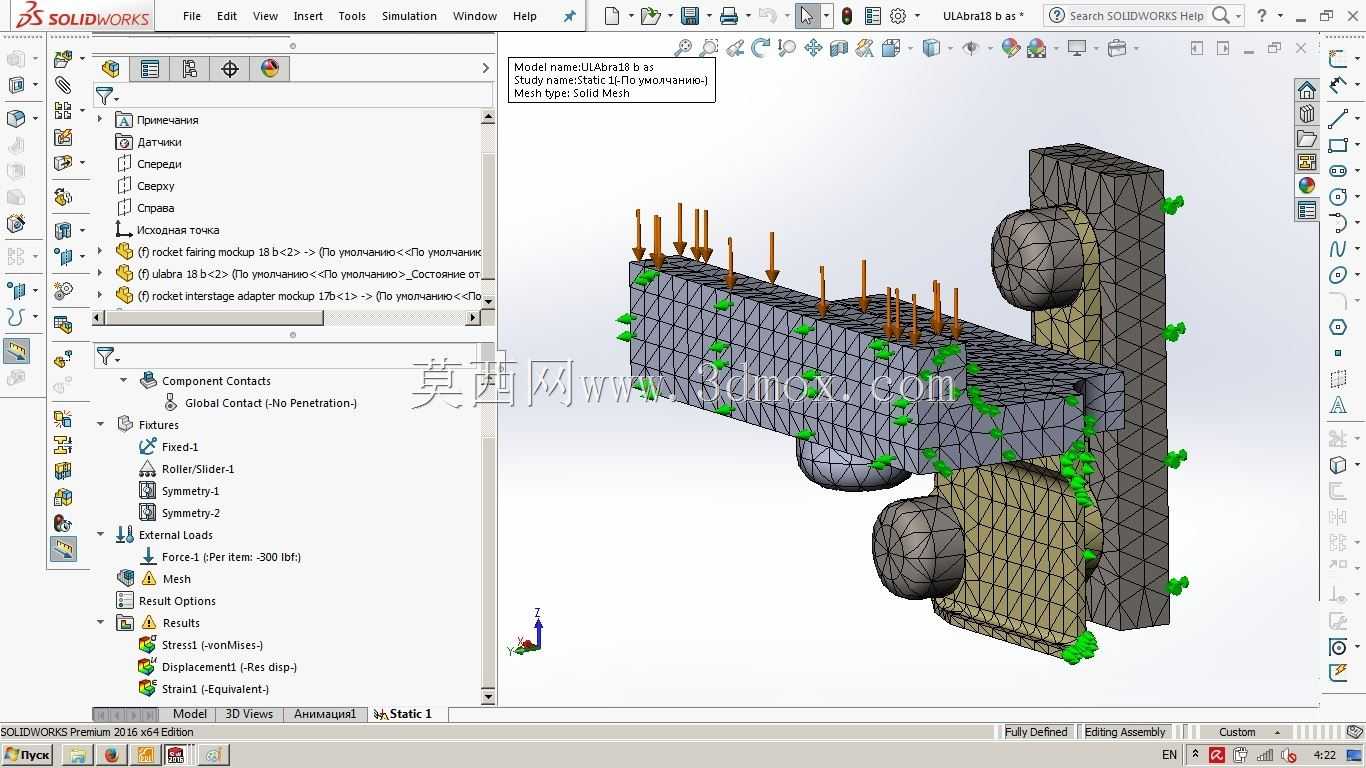This screenshot has width=1366, height=768.
Task: Expand rocket fairing mockup 18 b component
Action: 100,252
